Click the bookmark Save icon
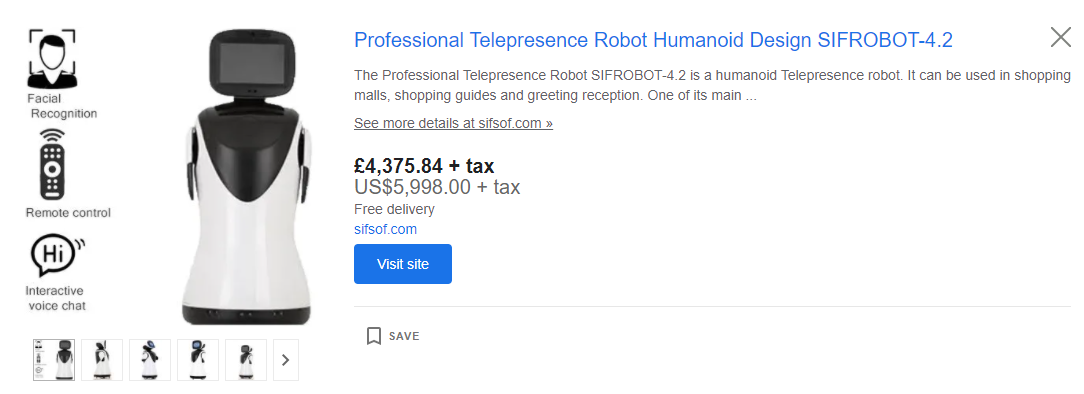Screen dimensions: 1084x394 click(x=374, y=337)
